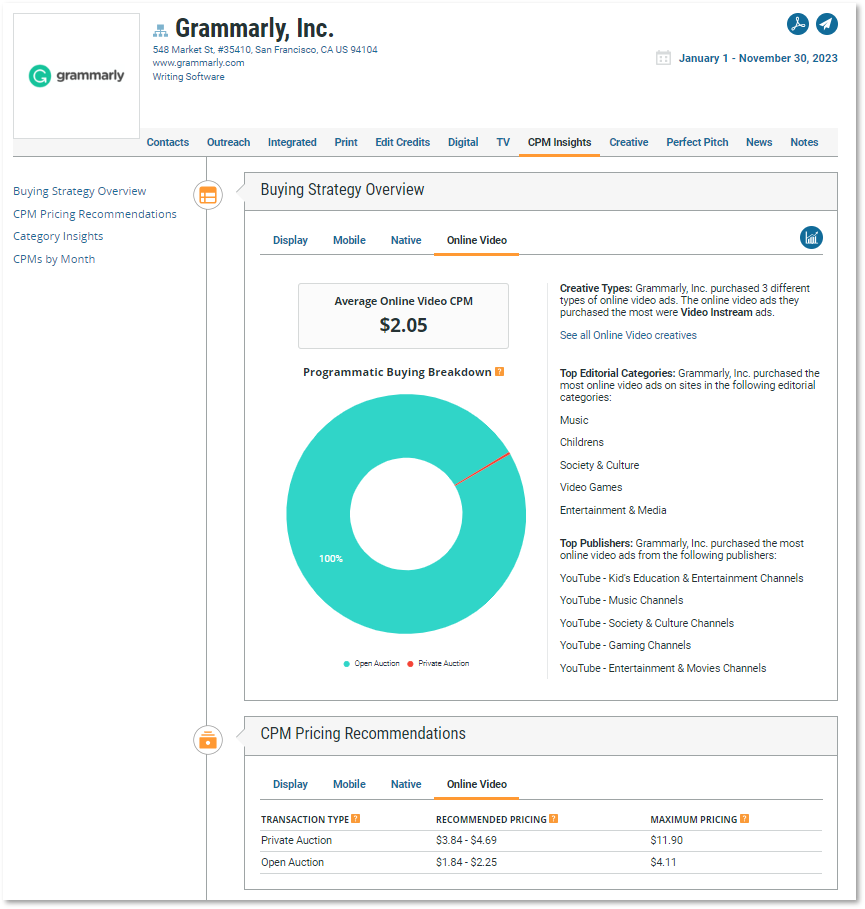Click YouTube - Gaming Channels publisher
Screen dimensions: 865x909
pos(625,645)
